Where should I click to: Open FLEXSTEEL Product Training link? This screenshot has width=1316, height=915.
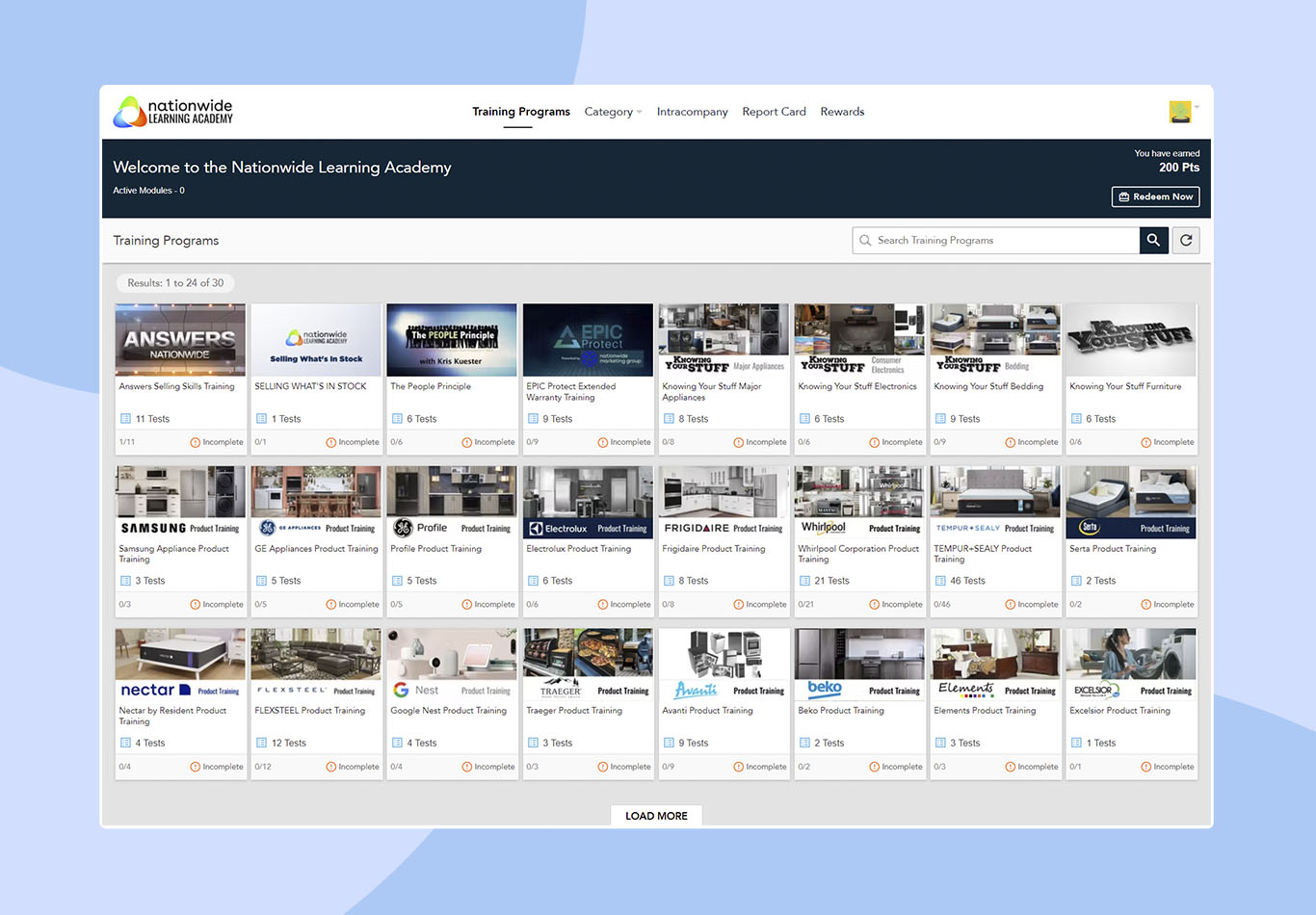(x=310, y=711)
